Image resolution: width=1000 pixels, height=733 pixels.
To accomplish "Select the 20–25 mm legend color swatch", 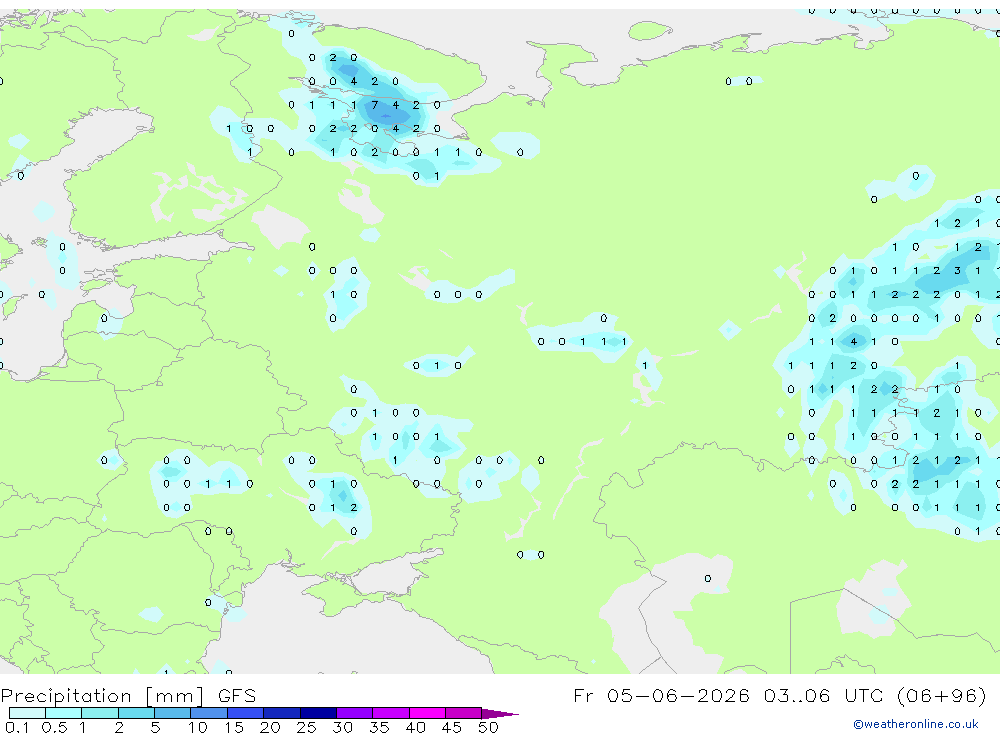I will (x=282, y=713).
